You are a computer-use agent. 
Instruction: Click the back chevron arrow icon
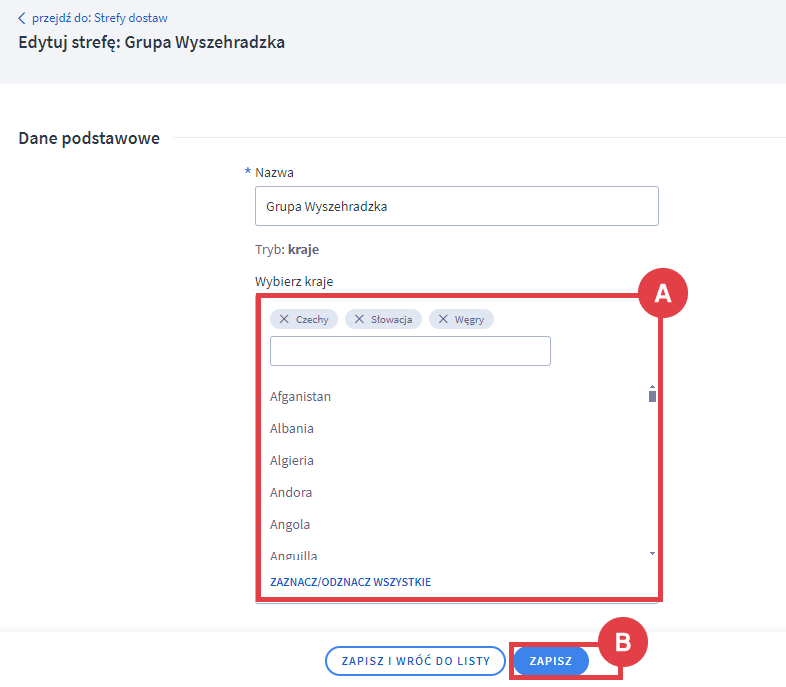22,18
